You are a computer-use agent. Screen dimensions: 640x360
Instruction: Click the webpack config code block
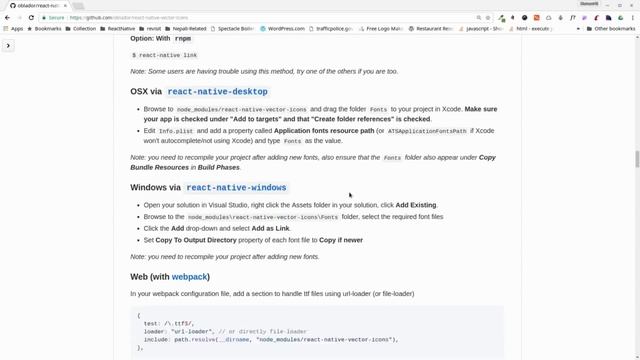click(317, 332)
